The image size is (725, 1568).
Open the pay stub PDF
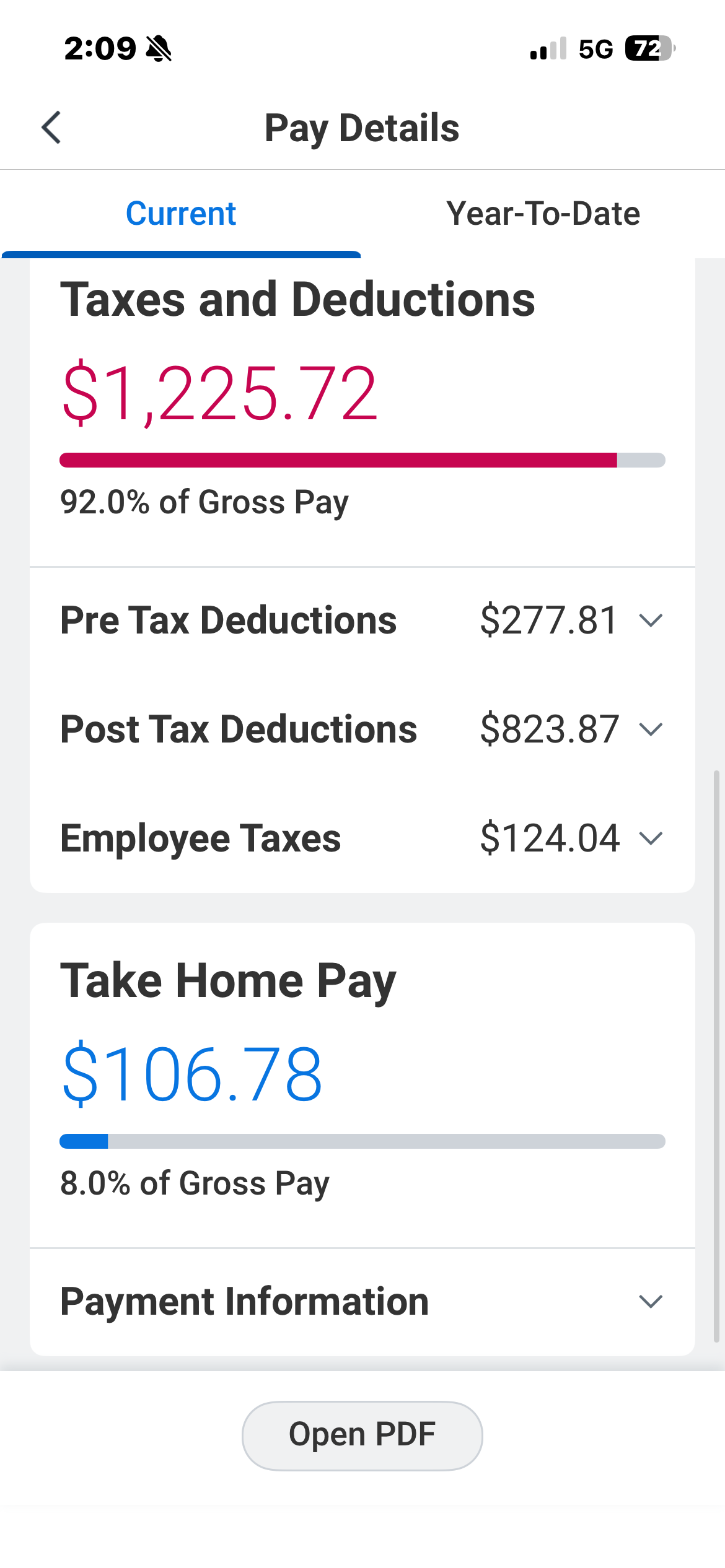[362, 1435]
